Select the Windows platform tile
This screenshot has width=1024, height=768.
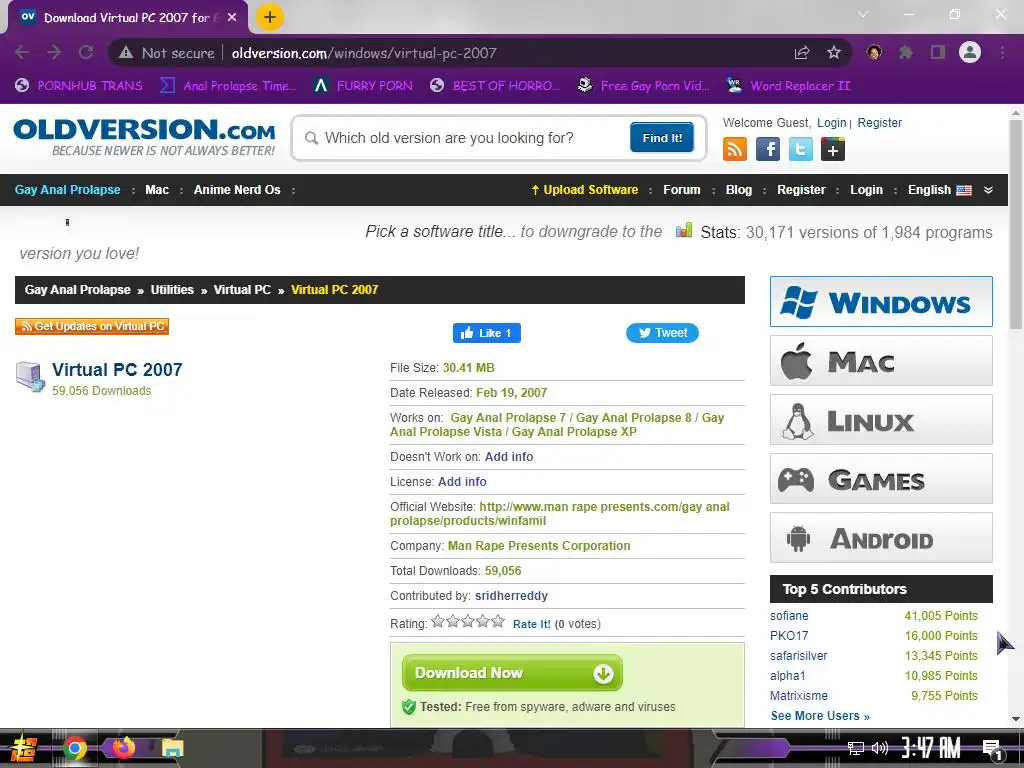[881, 302]
